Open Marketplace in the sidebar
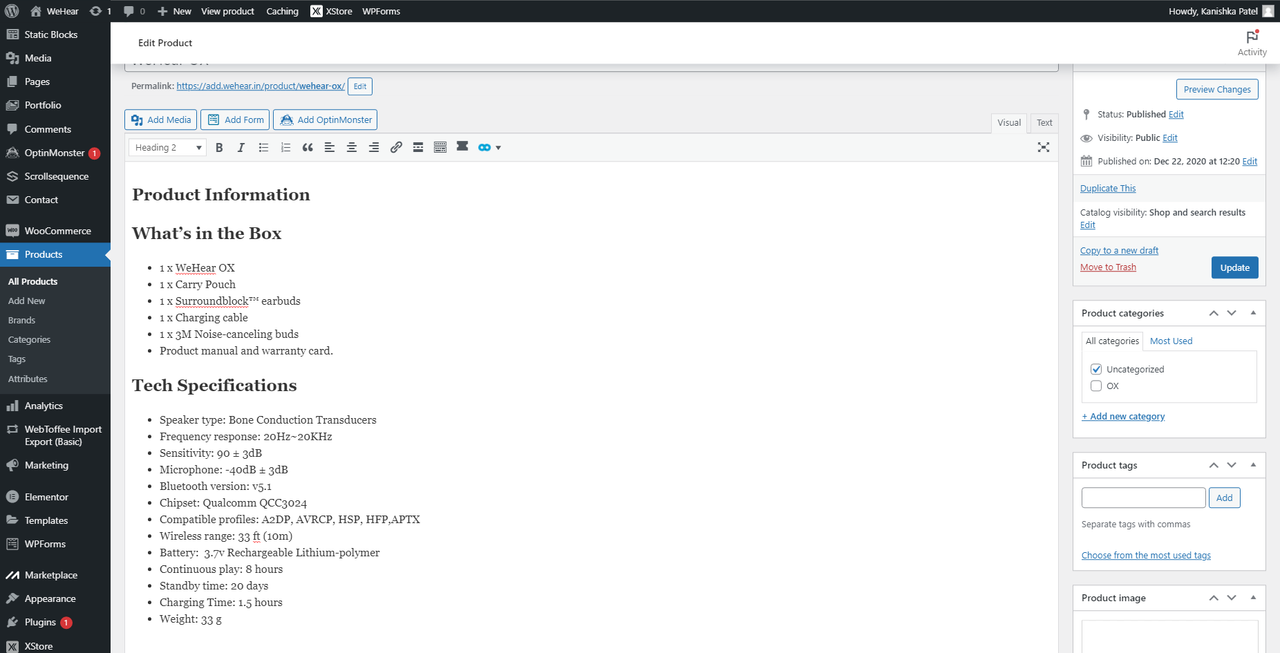 51,575
